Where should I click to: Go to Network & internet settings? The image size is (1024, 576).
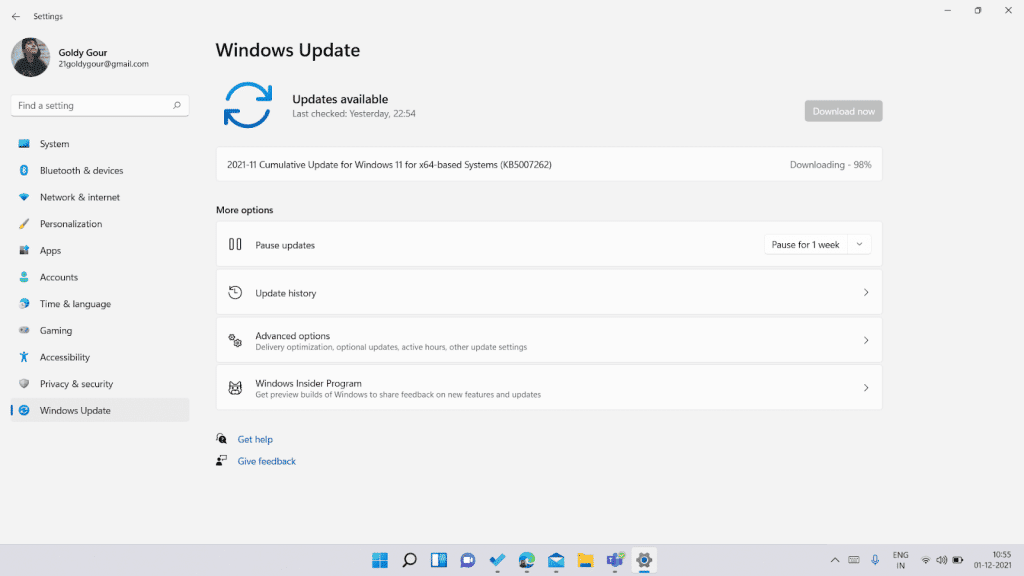click(100, 197)
